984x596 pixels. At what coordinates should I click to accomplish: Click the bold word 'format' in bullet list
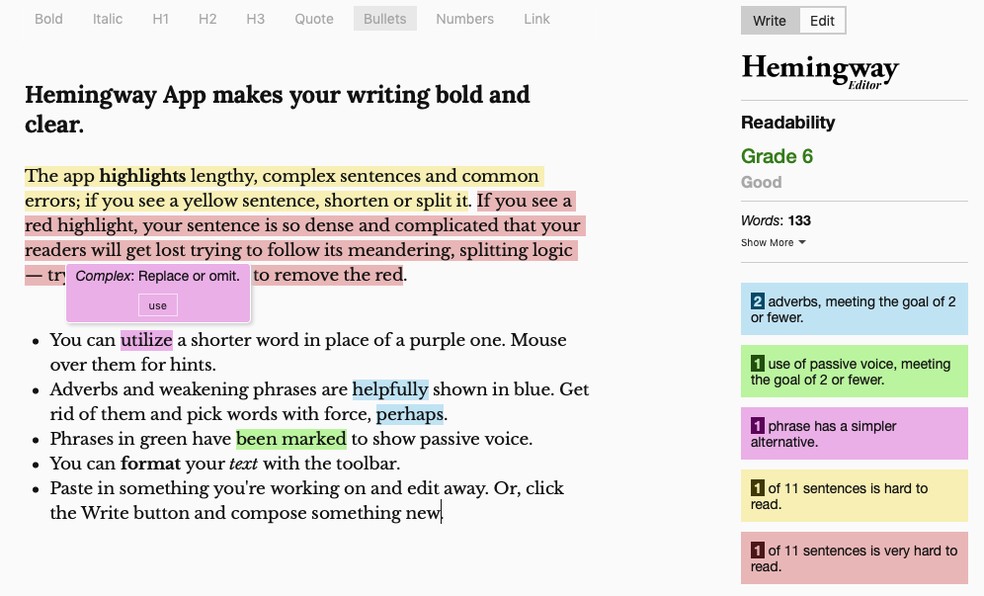click(151, 464)
